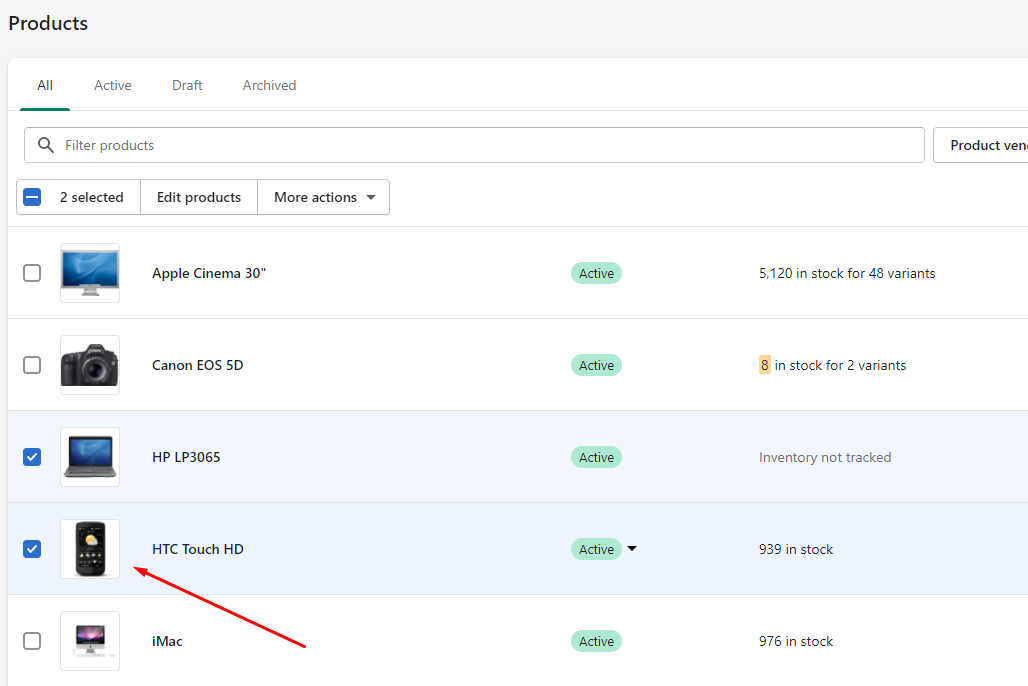Click Active badge for HP LP3065

(x=596, y=457)
